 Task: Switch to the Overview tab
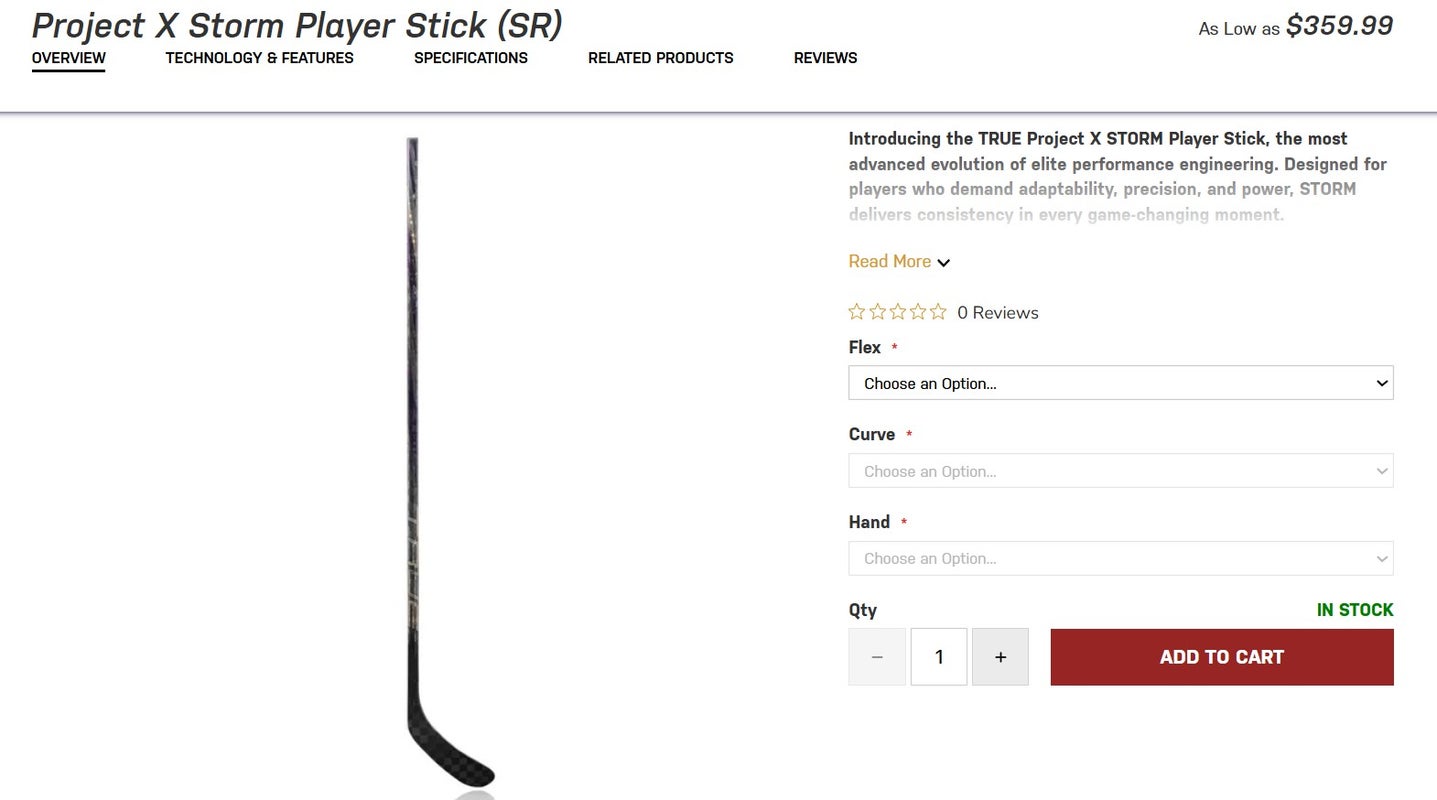pos(69,58)
